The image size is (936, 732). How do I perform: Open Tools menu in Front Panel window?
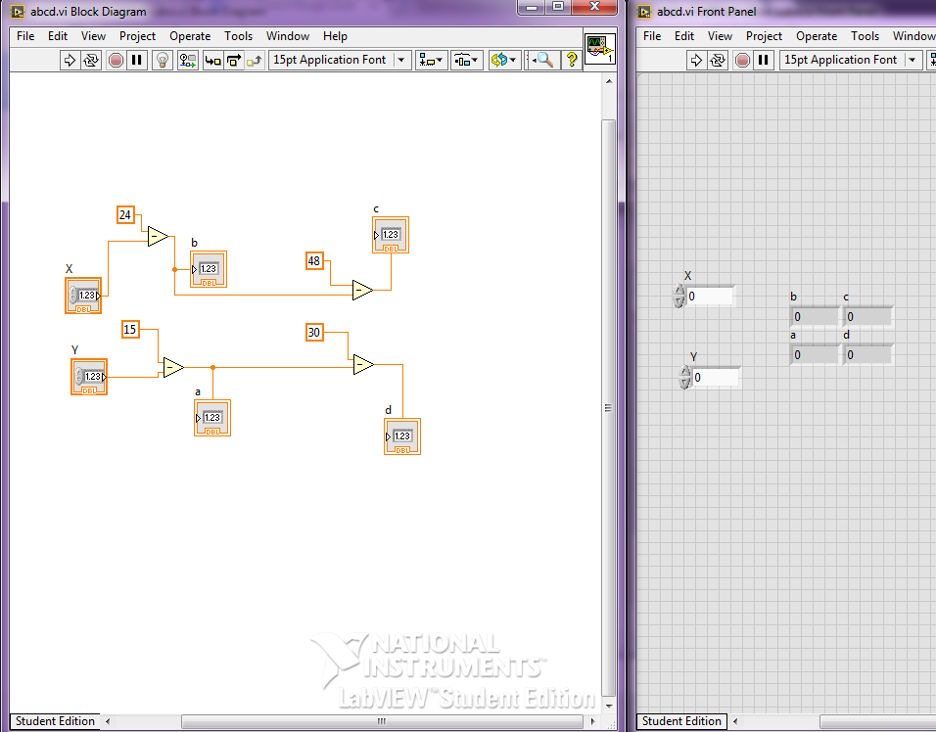pos(865,36)
